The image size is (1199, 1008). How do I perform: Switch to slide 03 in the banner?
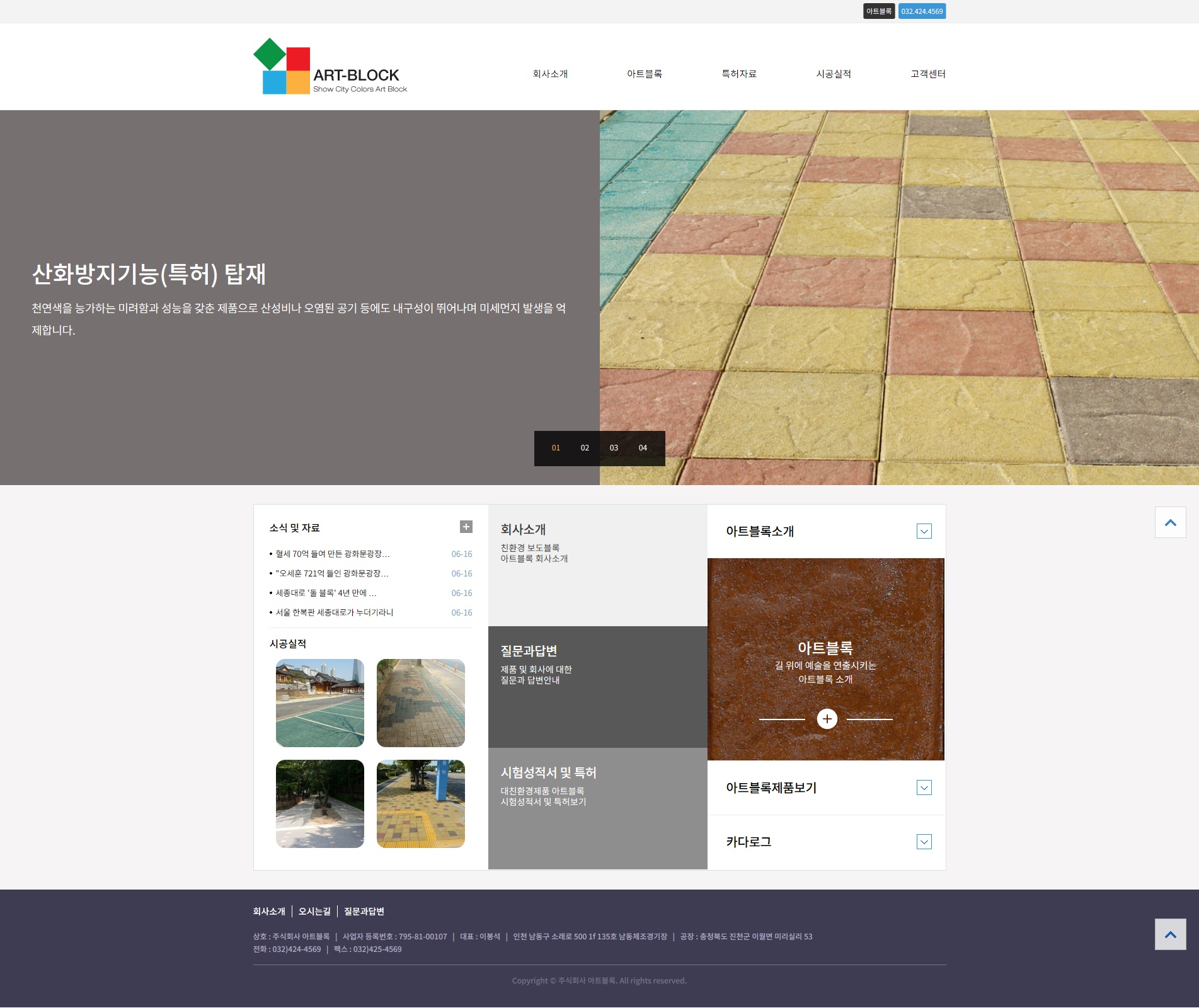[x=614, y=448]
